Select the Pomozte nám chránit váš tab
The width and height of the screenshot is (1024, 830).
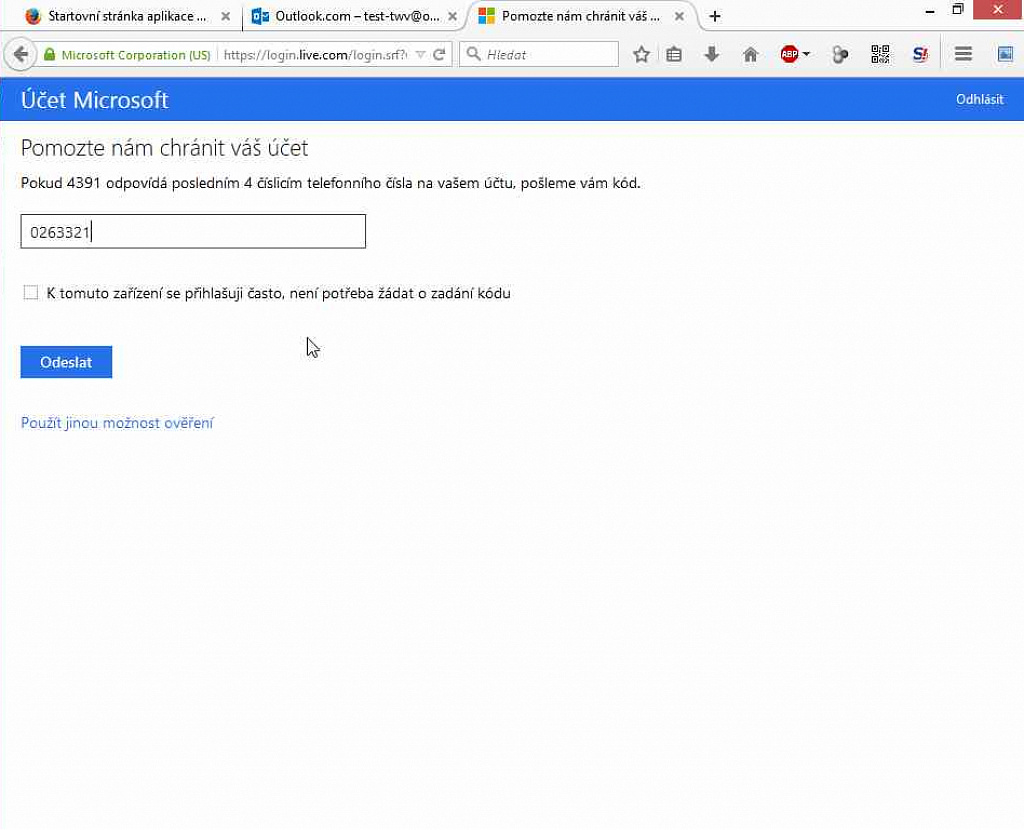(x=581, y=16)
